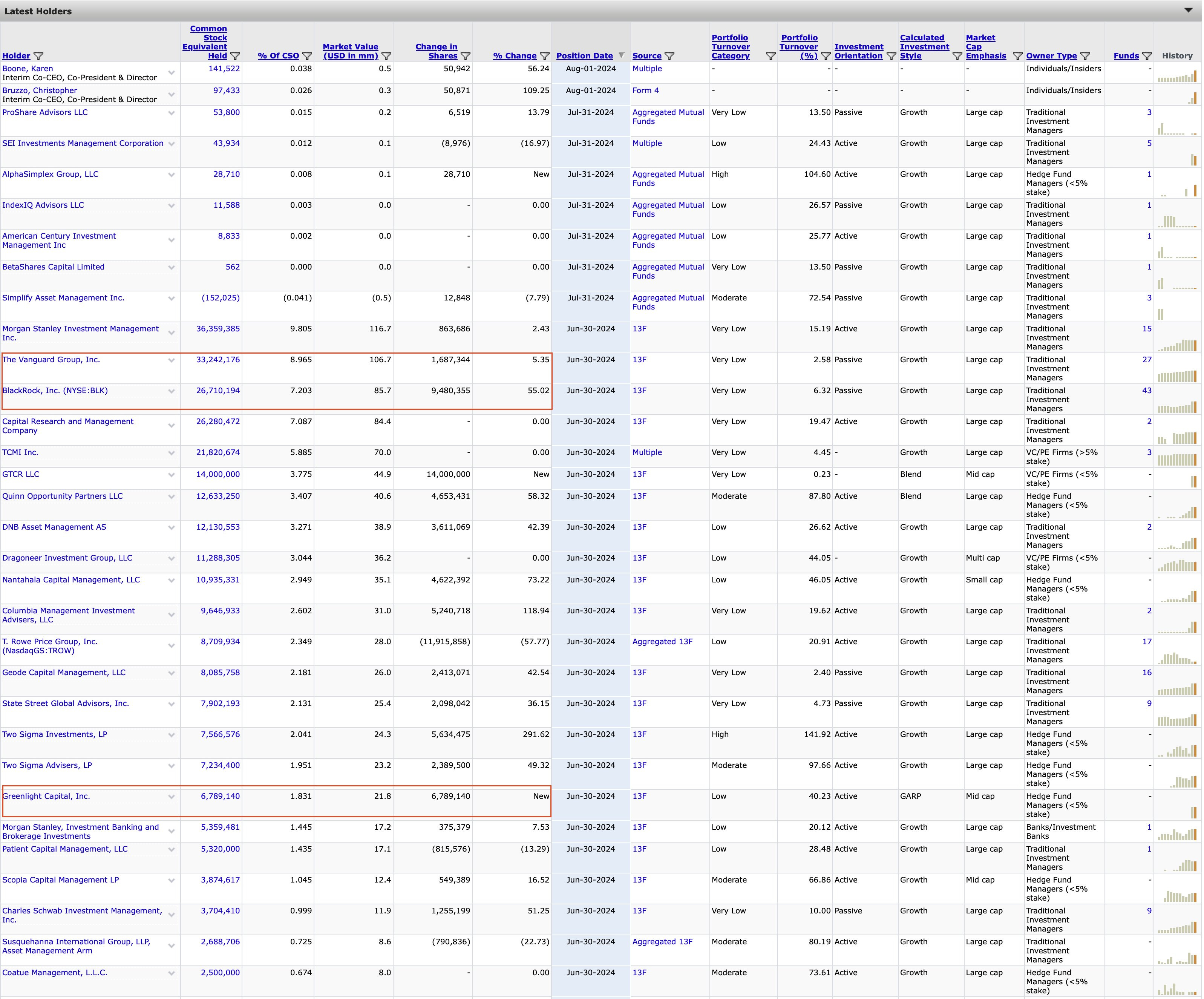Open Change in Shares filter icon
This screenshot has height=999, width=1204.
pyautogui.click(x=466, y=56)
